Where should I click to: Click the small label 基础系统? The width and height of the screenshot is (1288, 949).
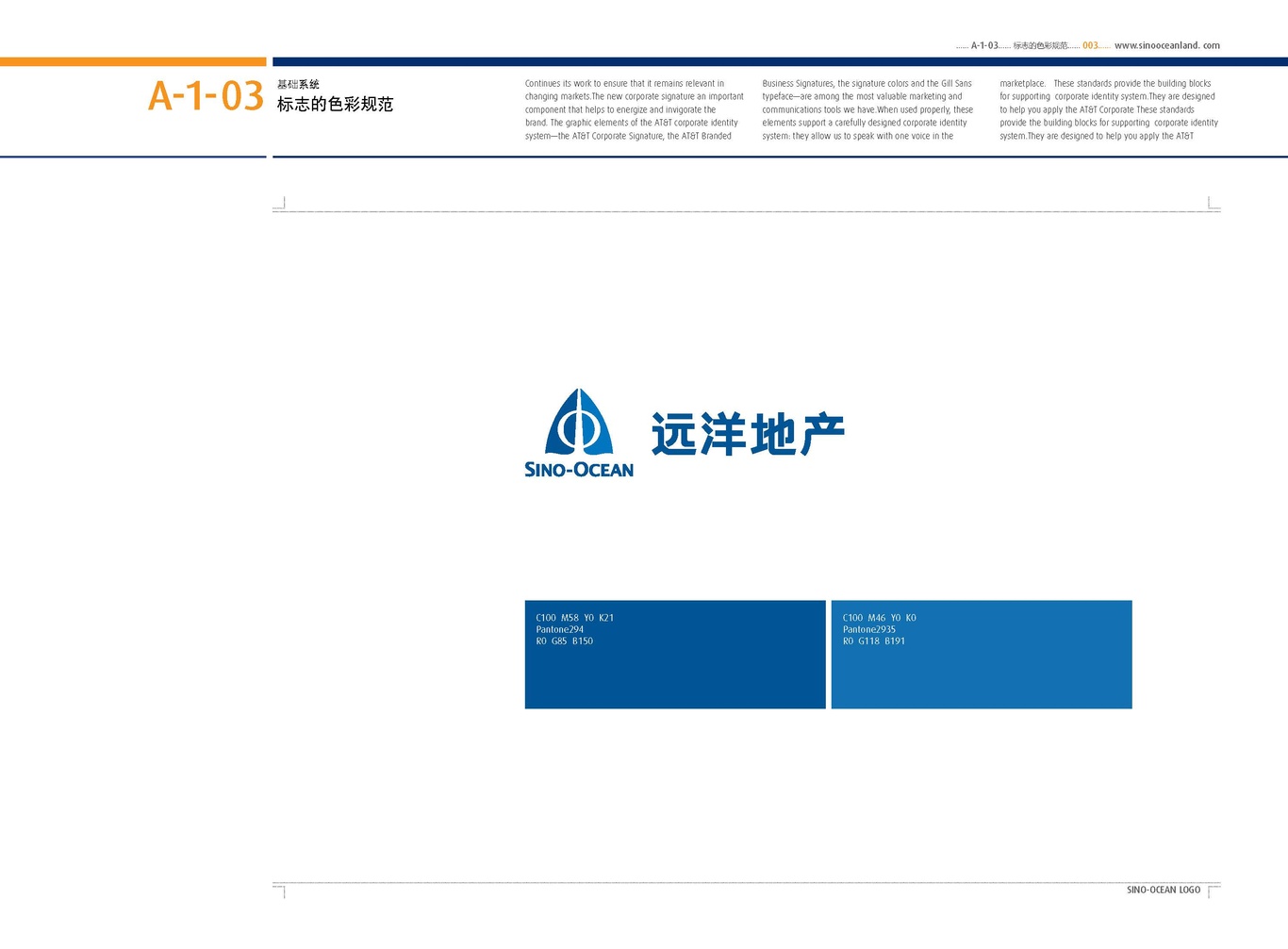(x=298, y=84)
